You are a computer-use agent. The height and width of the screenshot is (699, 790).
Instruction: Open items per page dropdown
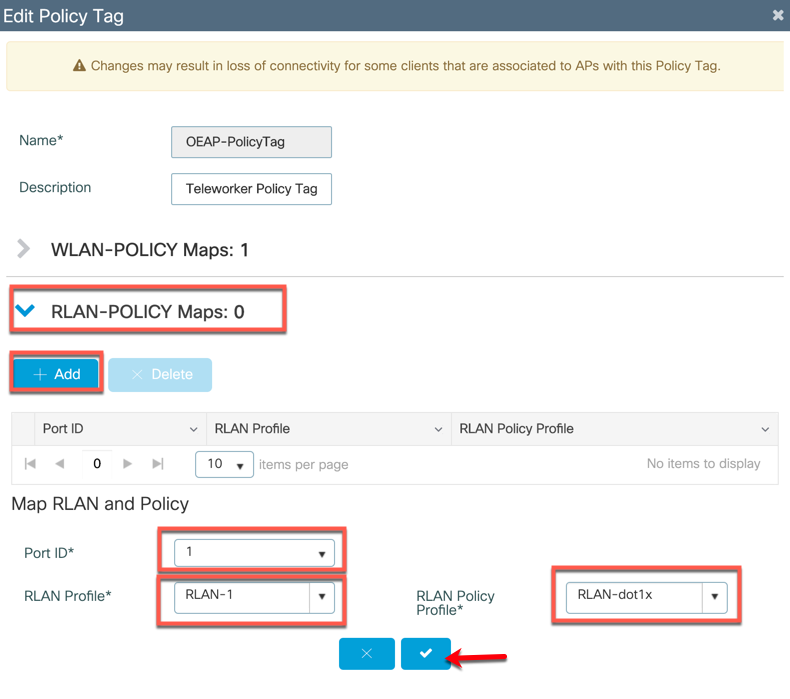(224, 464)
